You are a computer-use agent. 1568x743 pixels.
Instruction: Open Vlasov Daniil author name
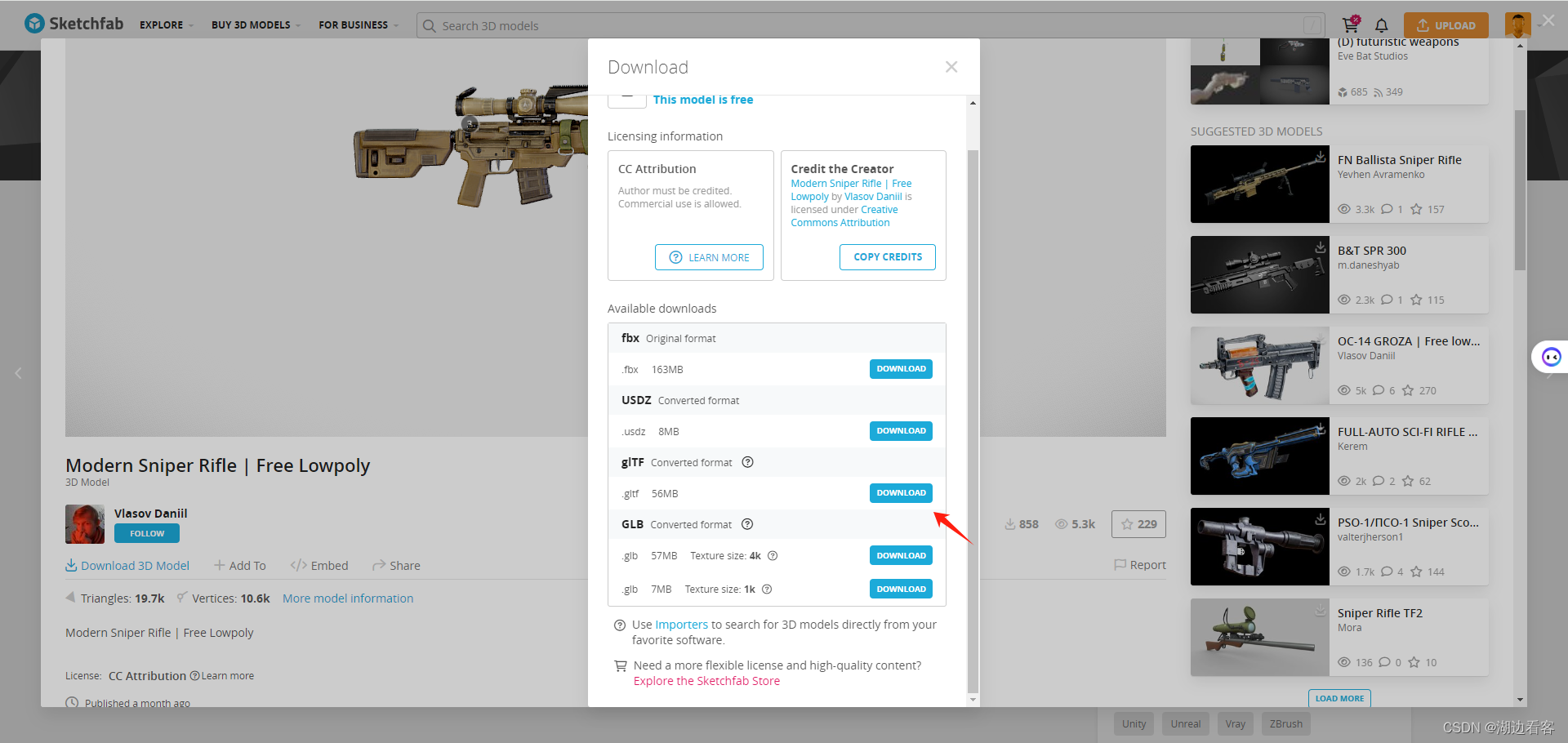point(151,514)
